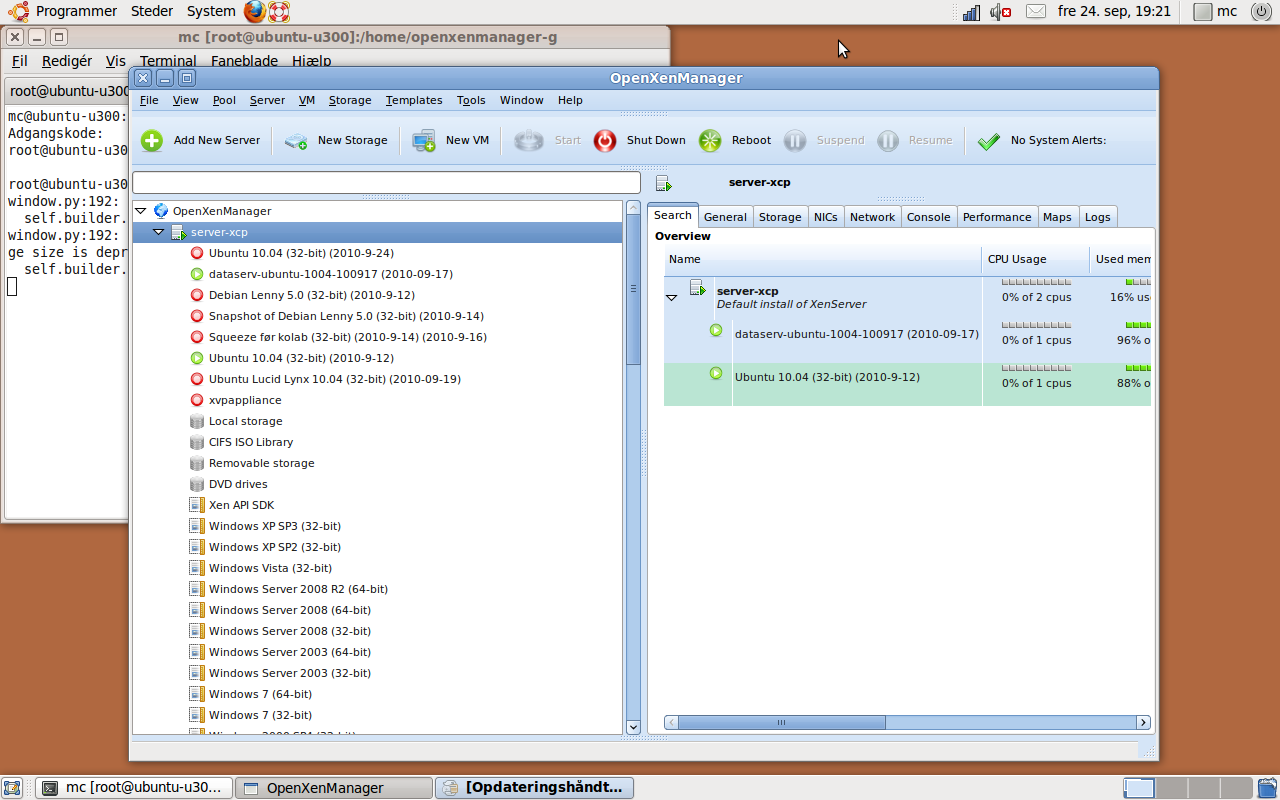Collapse the OpenXenManager root tree node
This screenshot has width=1280, height=800.
click(x=141, y=211)
